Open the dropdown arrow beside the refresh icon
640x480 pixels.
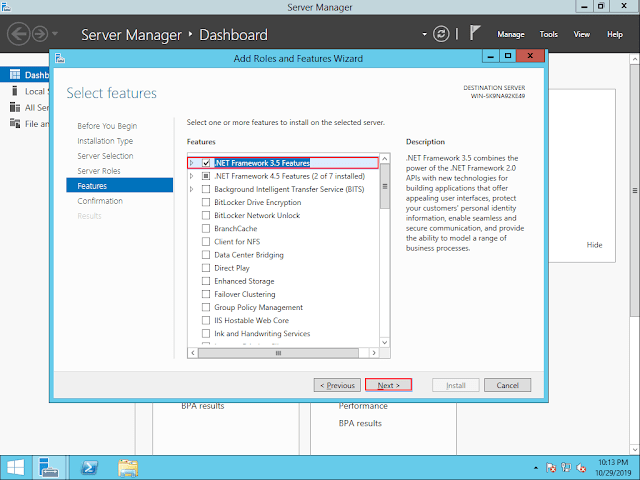click(x=424, y=34)
